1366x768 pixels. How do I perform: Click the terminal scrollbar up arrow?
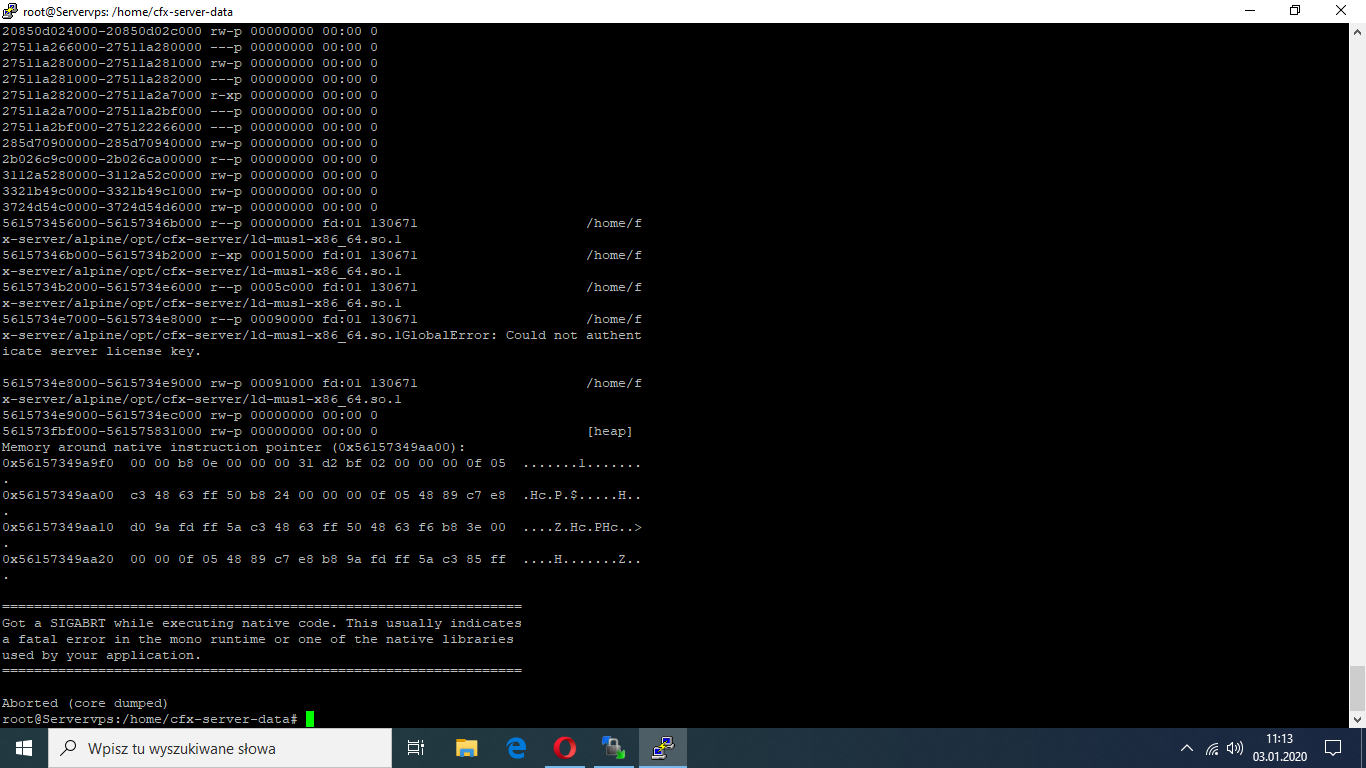pyautogui.click(x=1357, y=31)
